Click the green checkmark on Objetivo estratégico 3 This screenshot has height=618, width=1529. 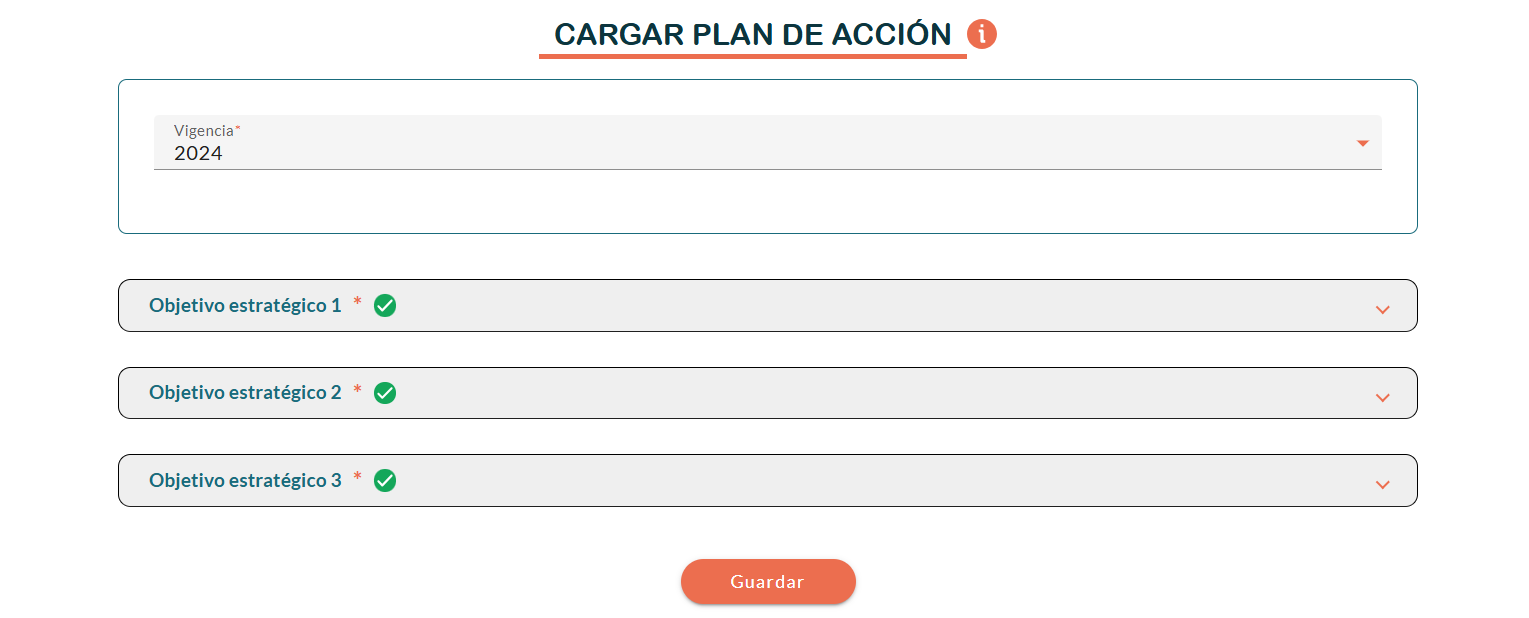[385, 481]
